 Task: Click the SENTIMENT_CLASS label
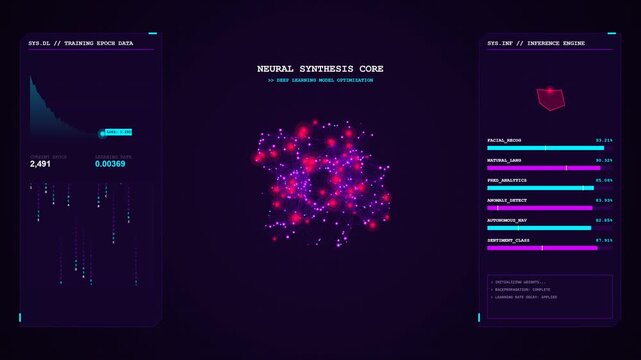click(x=508, y=240)
